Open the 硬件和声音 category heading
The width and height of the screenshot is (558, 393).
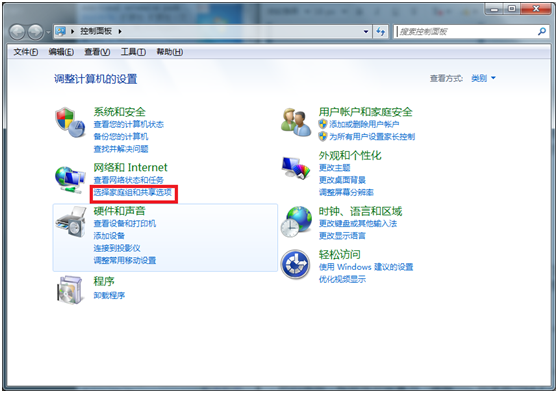120,211
